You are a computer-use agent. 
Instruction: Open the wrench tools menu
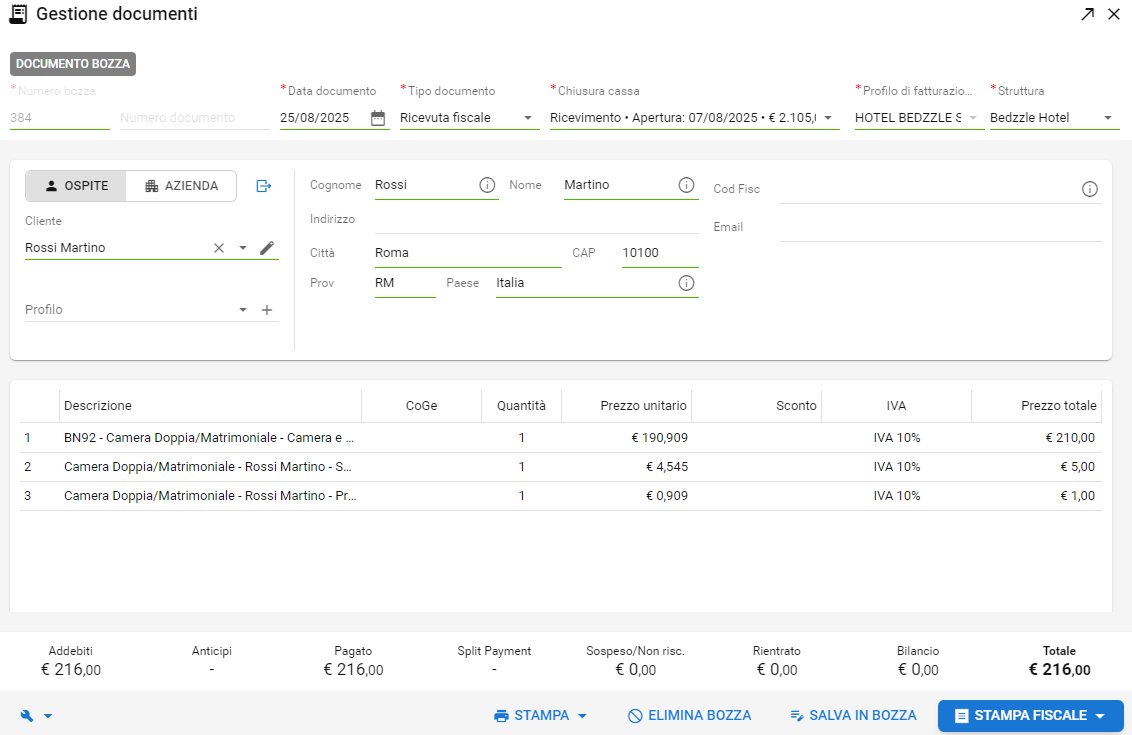point(35,716)
